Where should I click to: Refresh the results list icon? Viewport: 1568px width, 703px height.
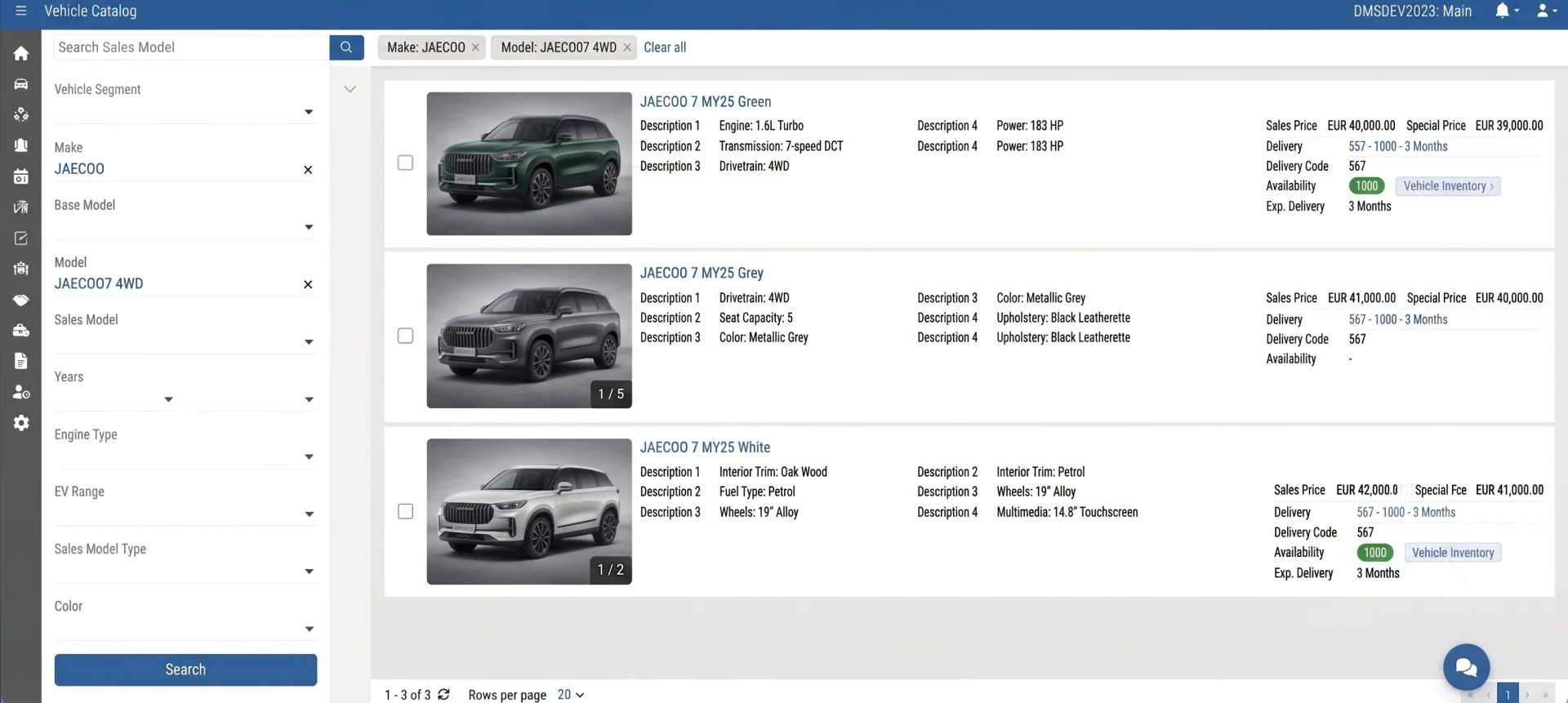[443, 694]
